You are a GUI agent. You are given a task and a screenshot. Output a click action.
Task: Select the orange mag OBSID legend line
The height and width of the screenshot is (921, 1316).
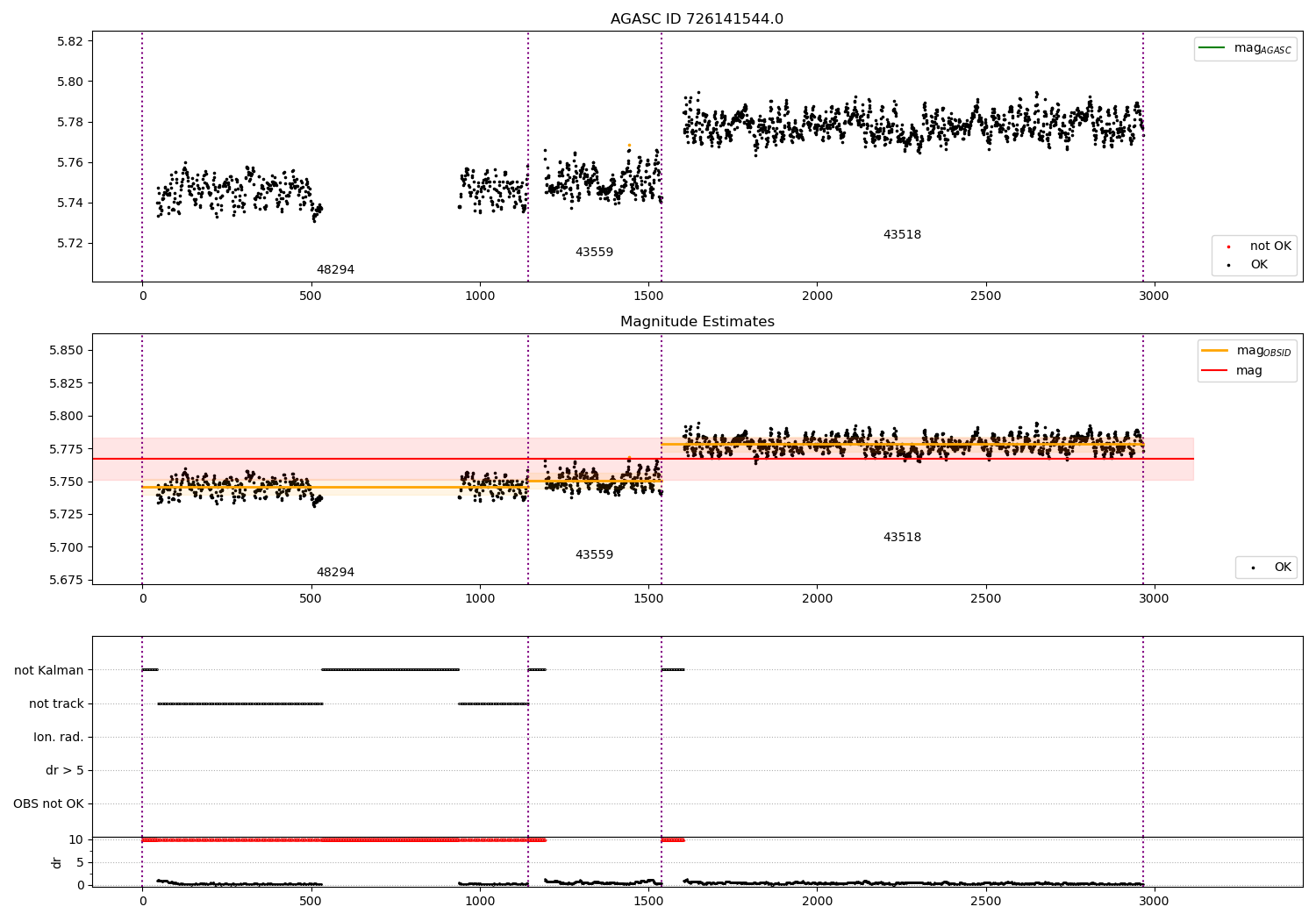click(1214, 350)
